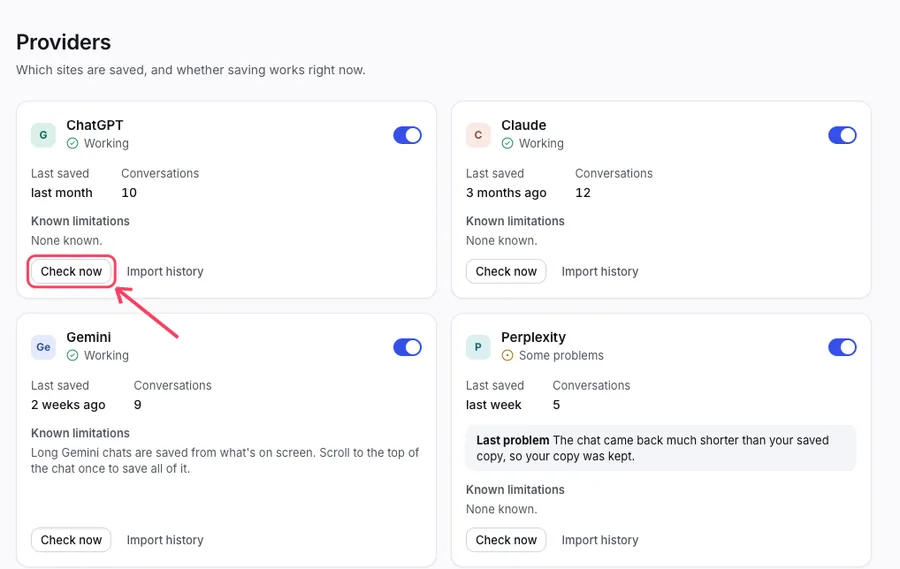900x569 pixels.
Task: Select the Perplexity provider name
Action: point(533,337)
